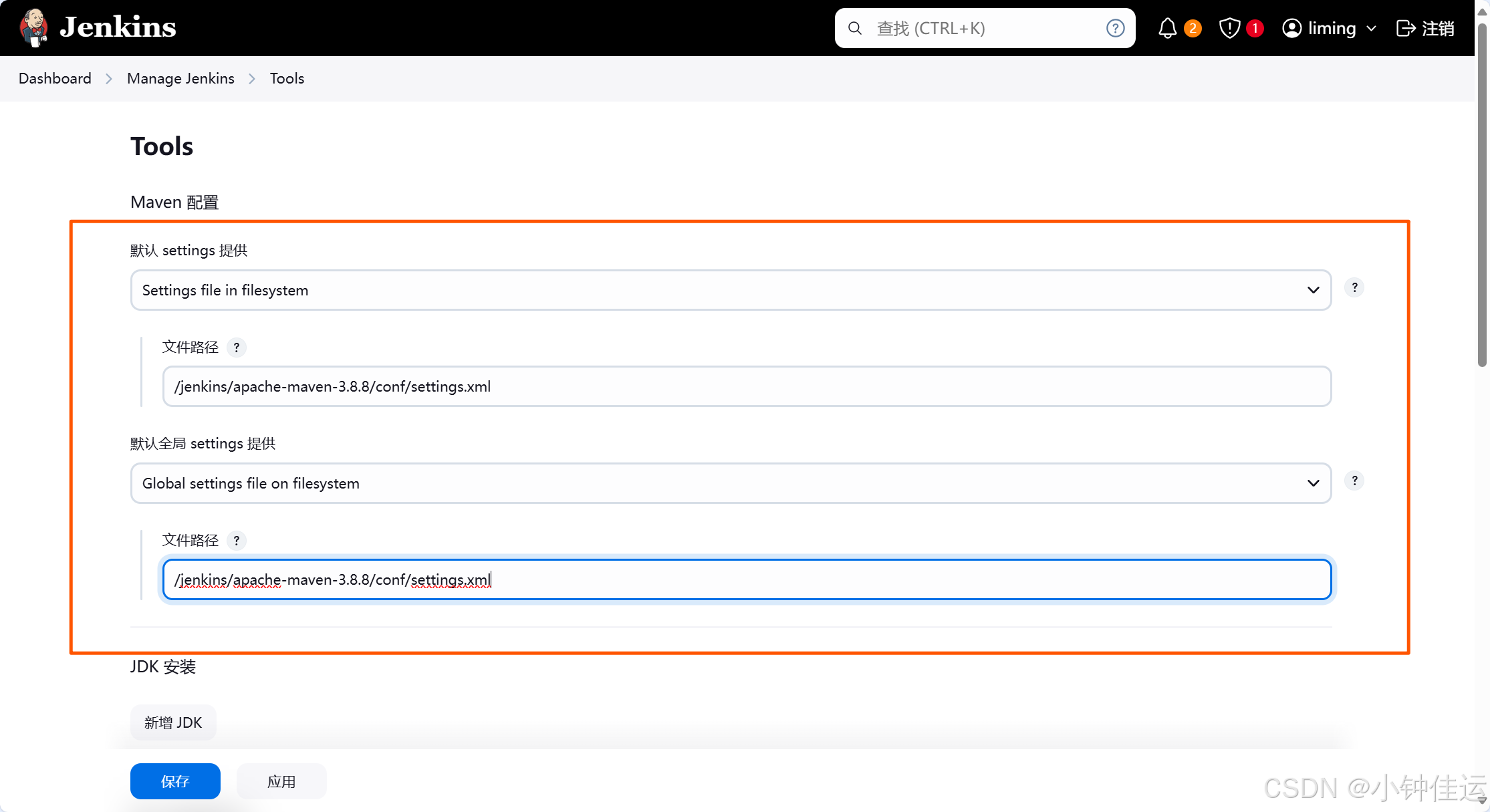Click the Maven 配置 section heading
Viewport: 1490px width, 812px height.
(174, 202)
